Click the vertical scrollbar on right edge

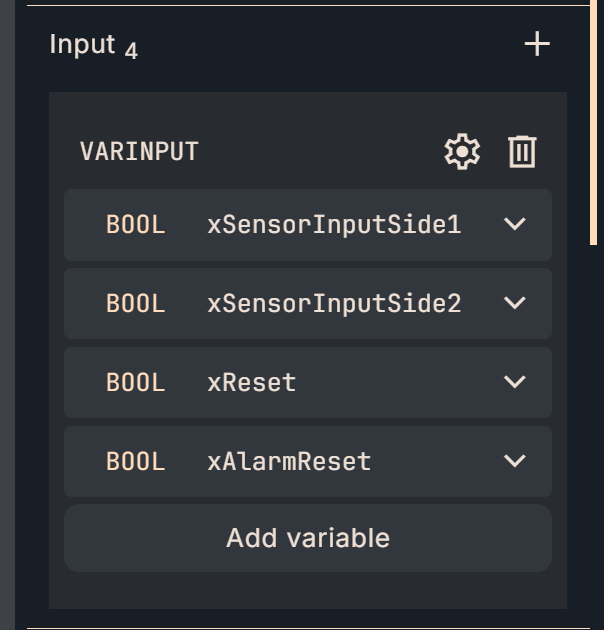[x=595, y=125]
